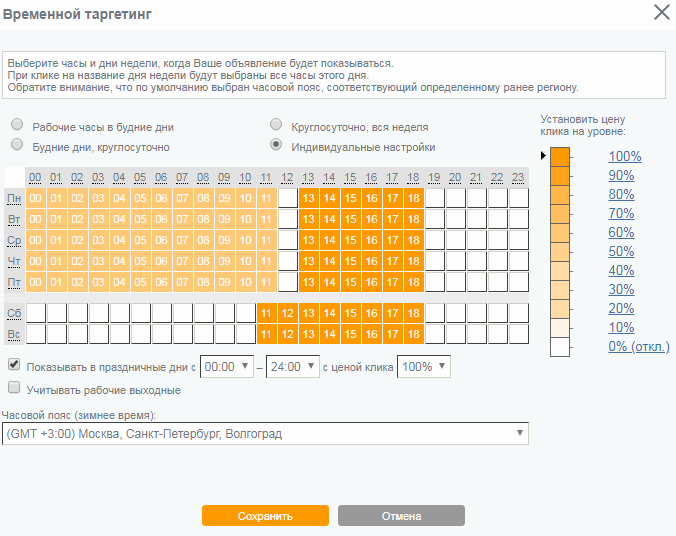
Task: Pick the 100% dark orange color swatch
Action: (560, 156)
